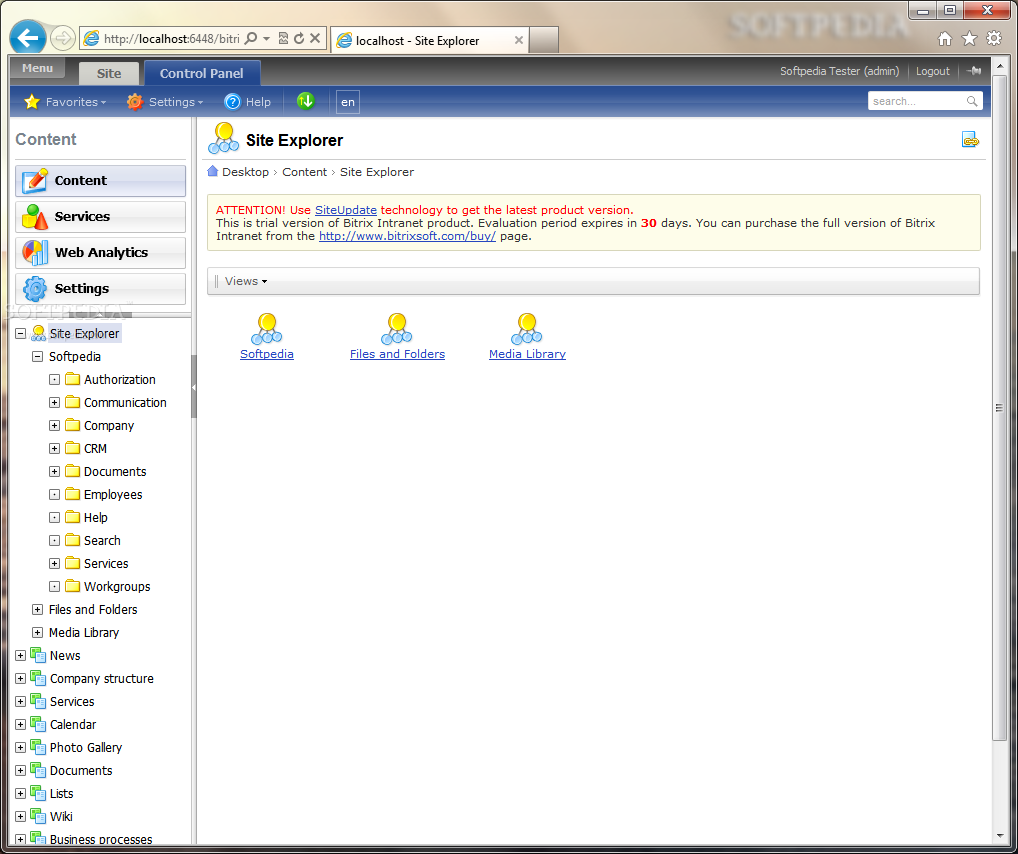Screen dimensions: 1018x854
Task: Open the Views dropdown
Action: [246, 281]
